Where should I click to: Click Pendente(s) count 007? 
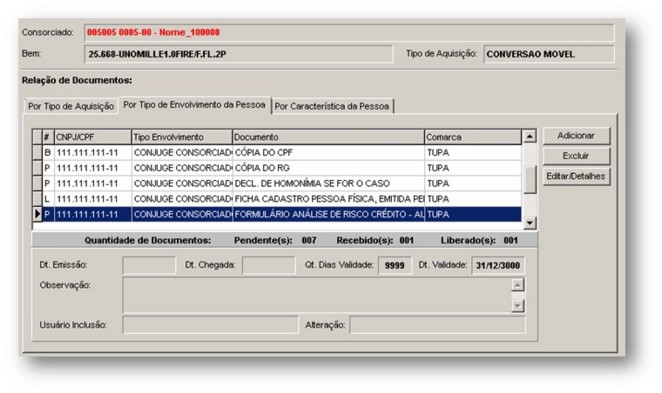click(309, 240)
